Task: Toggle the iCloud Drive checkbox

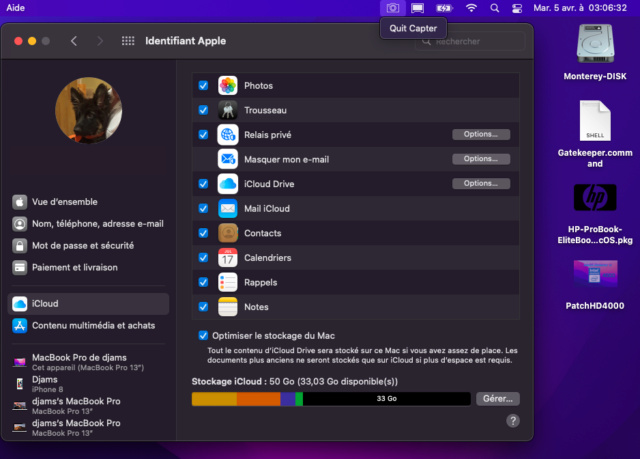Action: click(x=203, y=184)
